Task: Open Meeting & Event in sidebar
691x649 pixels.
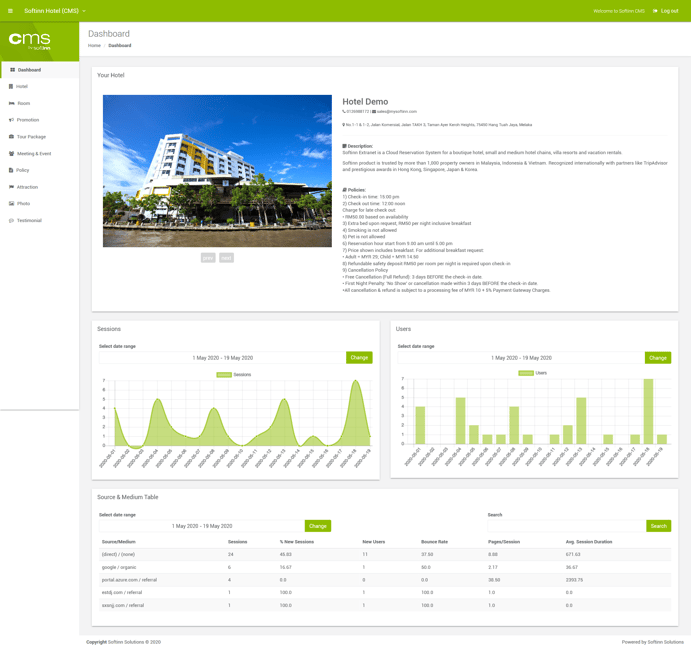Action: (33, 154)
